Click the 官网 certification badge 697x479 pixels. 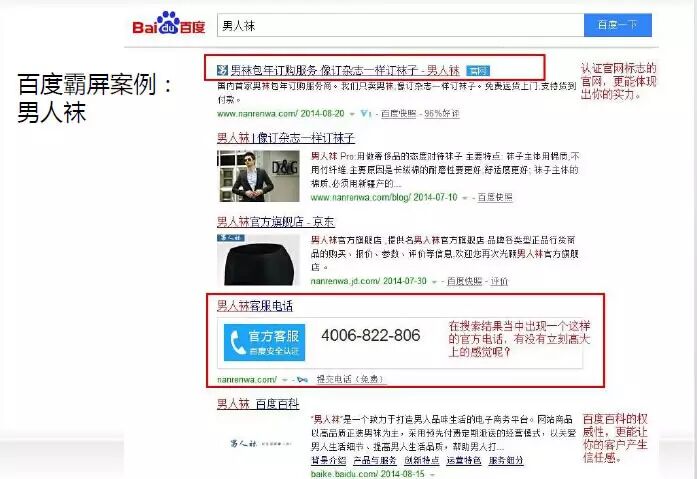coord(478,71)
